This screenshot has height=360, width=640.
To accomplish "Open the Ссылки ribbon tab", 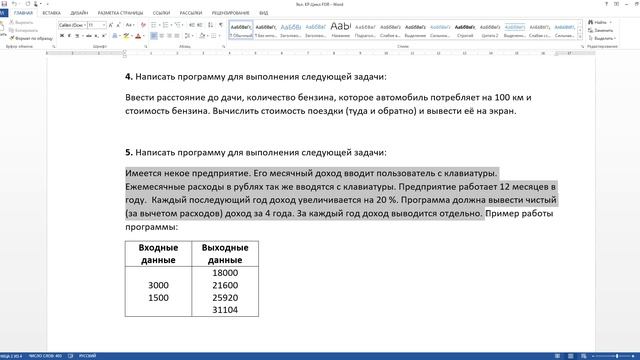I will click(x=161, y=13).
